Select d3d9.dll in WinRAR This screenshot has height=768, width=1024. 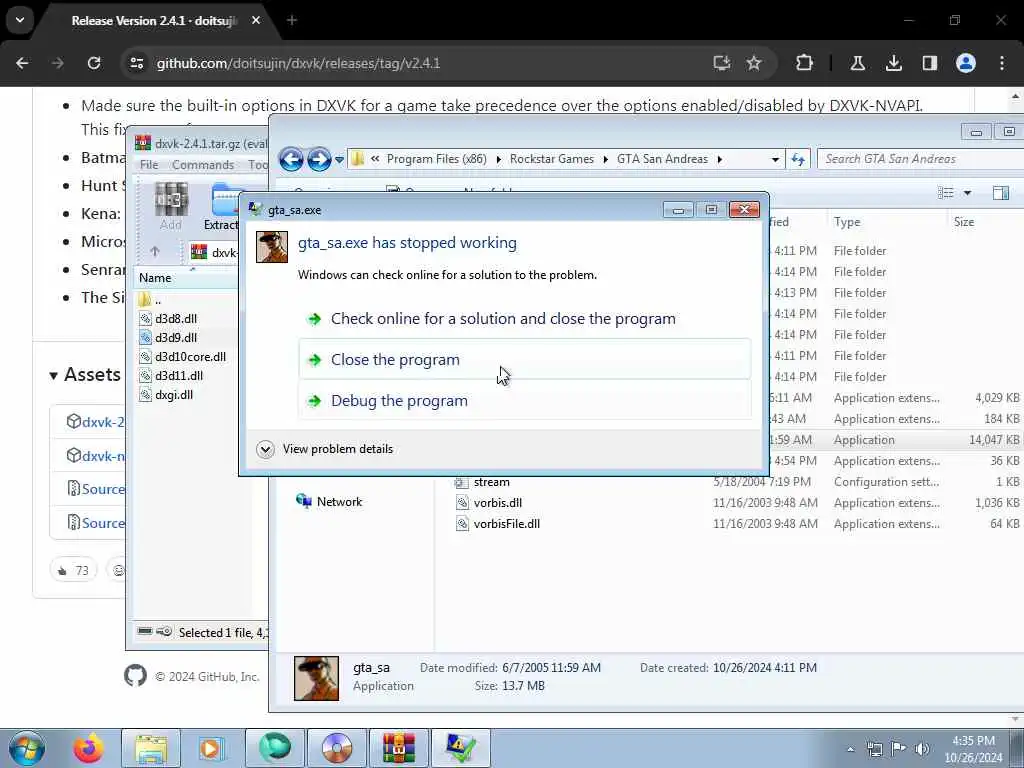click(168, 338)
